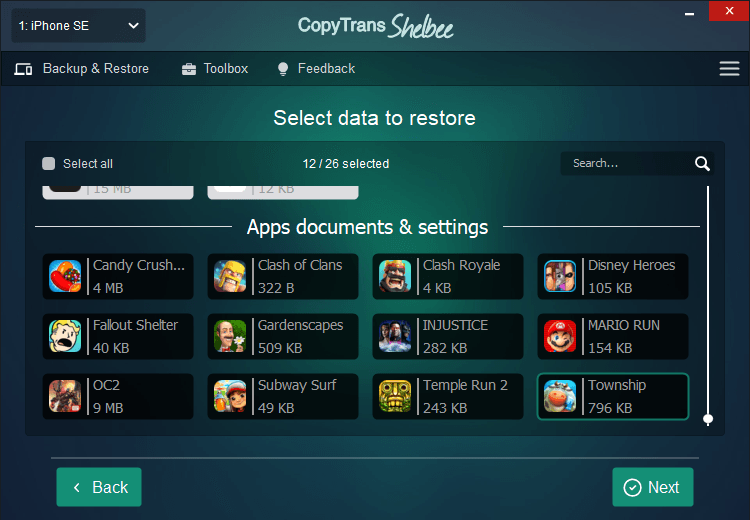The width and height of the screenshot is (750, 520).
Task: Select the Gardenscapes name label
Action: coord(300,325)
